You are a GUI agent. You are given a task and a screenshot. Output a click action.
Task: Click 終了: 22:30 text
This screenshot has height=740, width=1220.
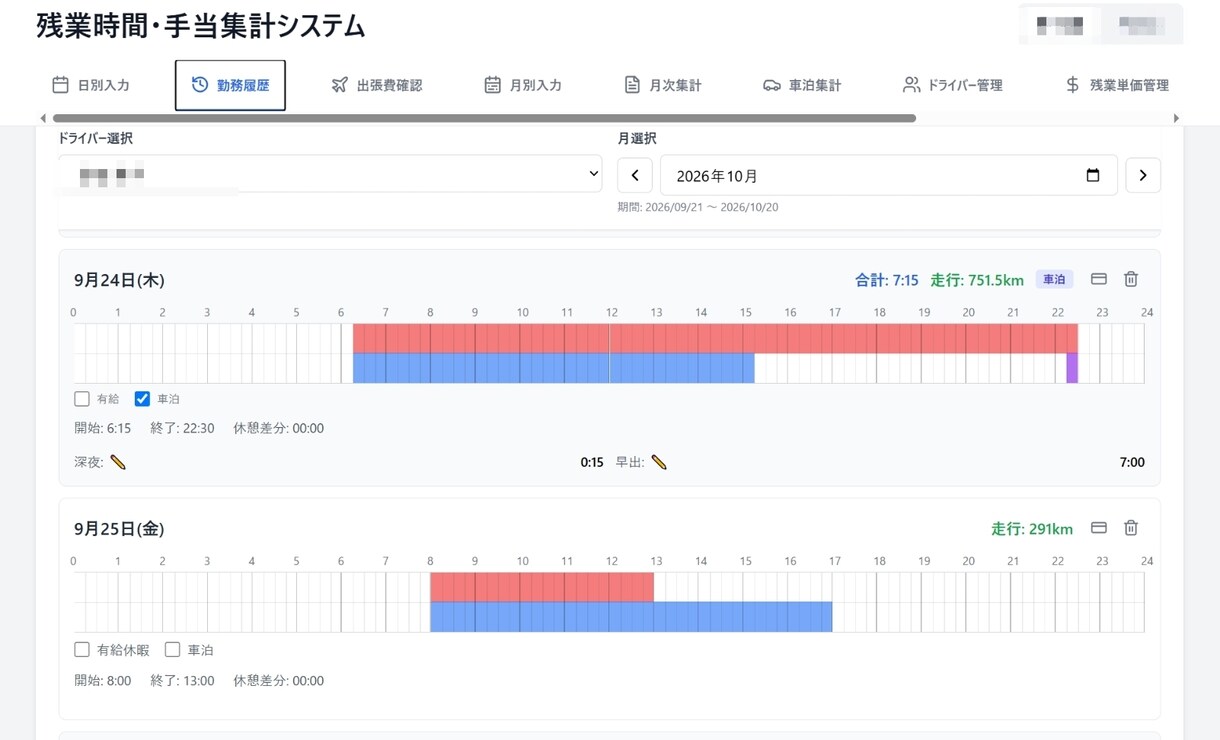182,428
